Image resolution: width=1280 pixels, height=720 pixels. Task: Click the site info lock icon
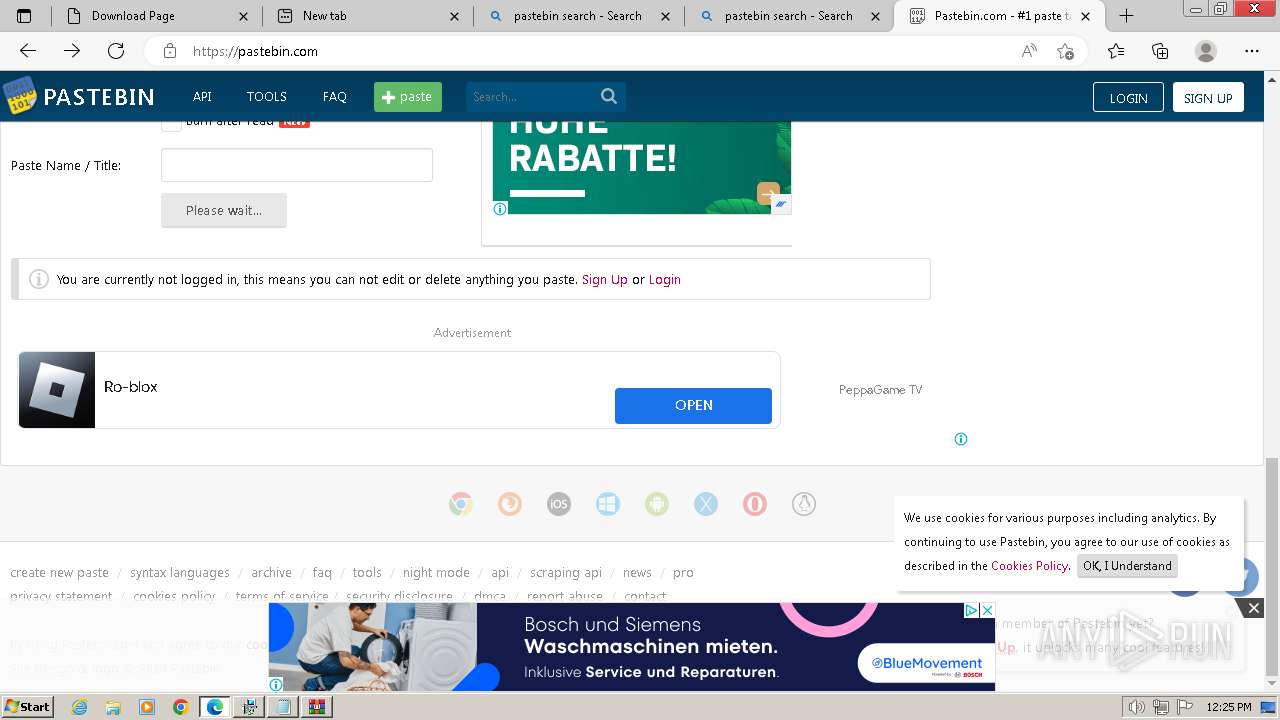pyautogui.click(x=170, y=51)
